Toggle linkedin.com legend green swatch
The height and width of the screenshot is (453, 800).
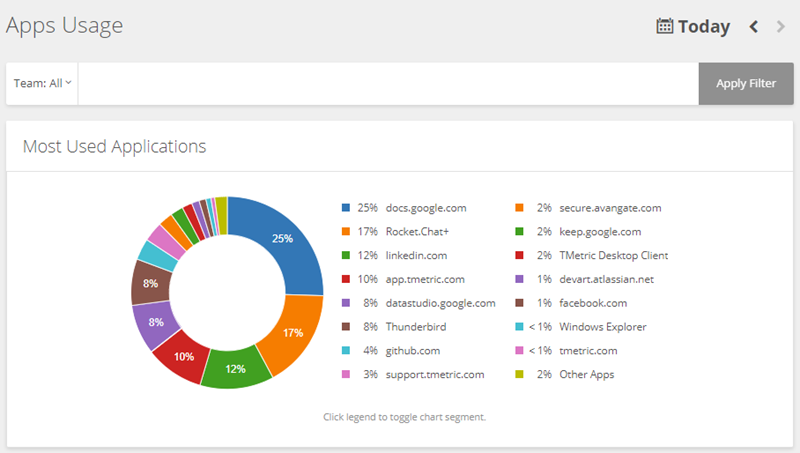pyautogui.click(x=346, y=255)
